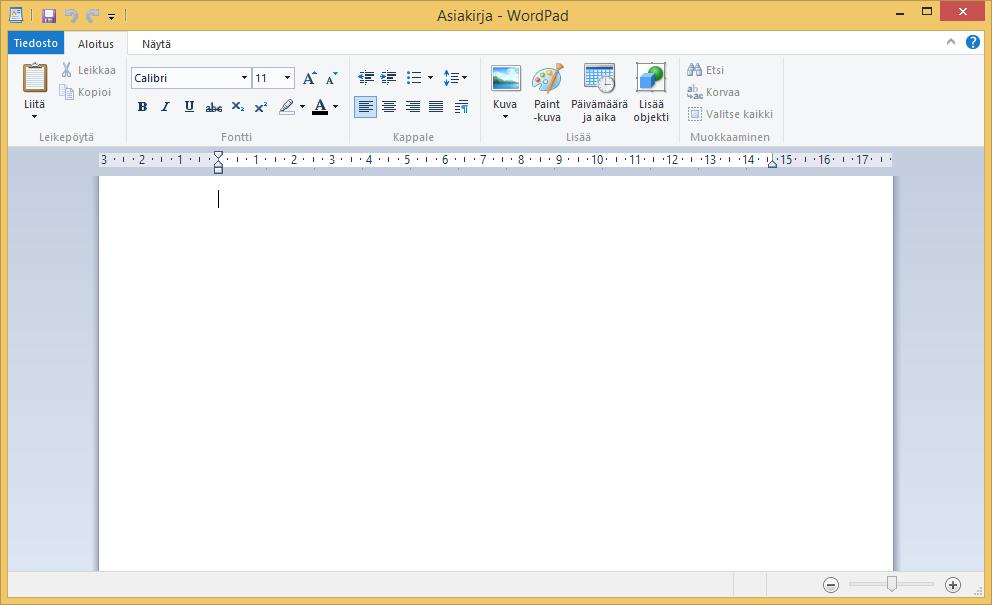
Task: Click the zoom in plus button
Action: [953, 585]
